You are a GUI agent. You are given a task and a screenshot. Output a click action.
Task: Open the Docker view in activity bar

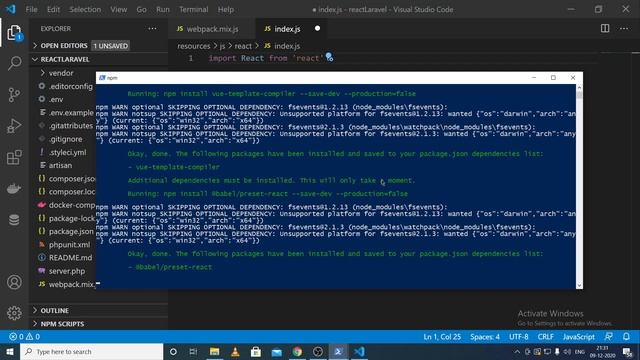14,189
